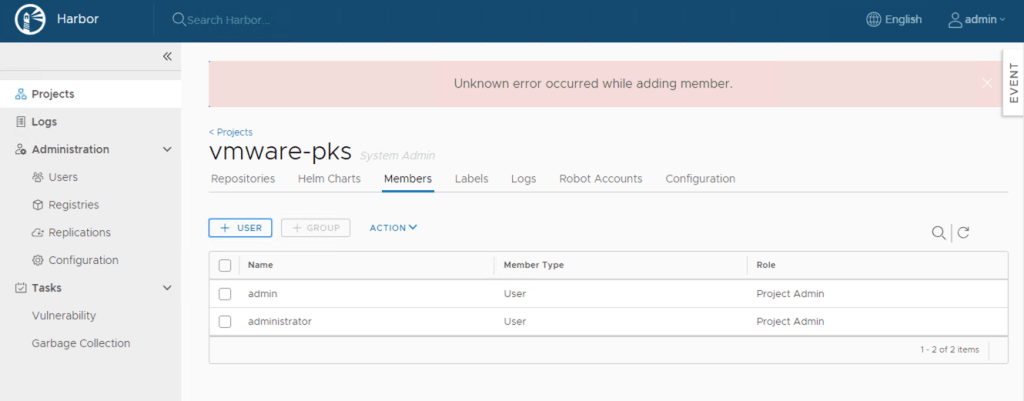Image resolution: width=1024 pixels, height=401 pixels.
Task: Open Replications in the sidebar
Action: click(79, 233)
